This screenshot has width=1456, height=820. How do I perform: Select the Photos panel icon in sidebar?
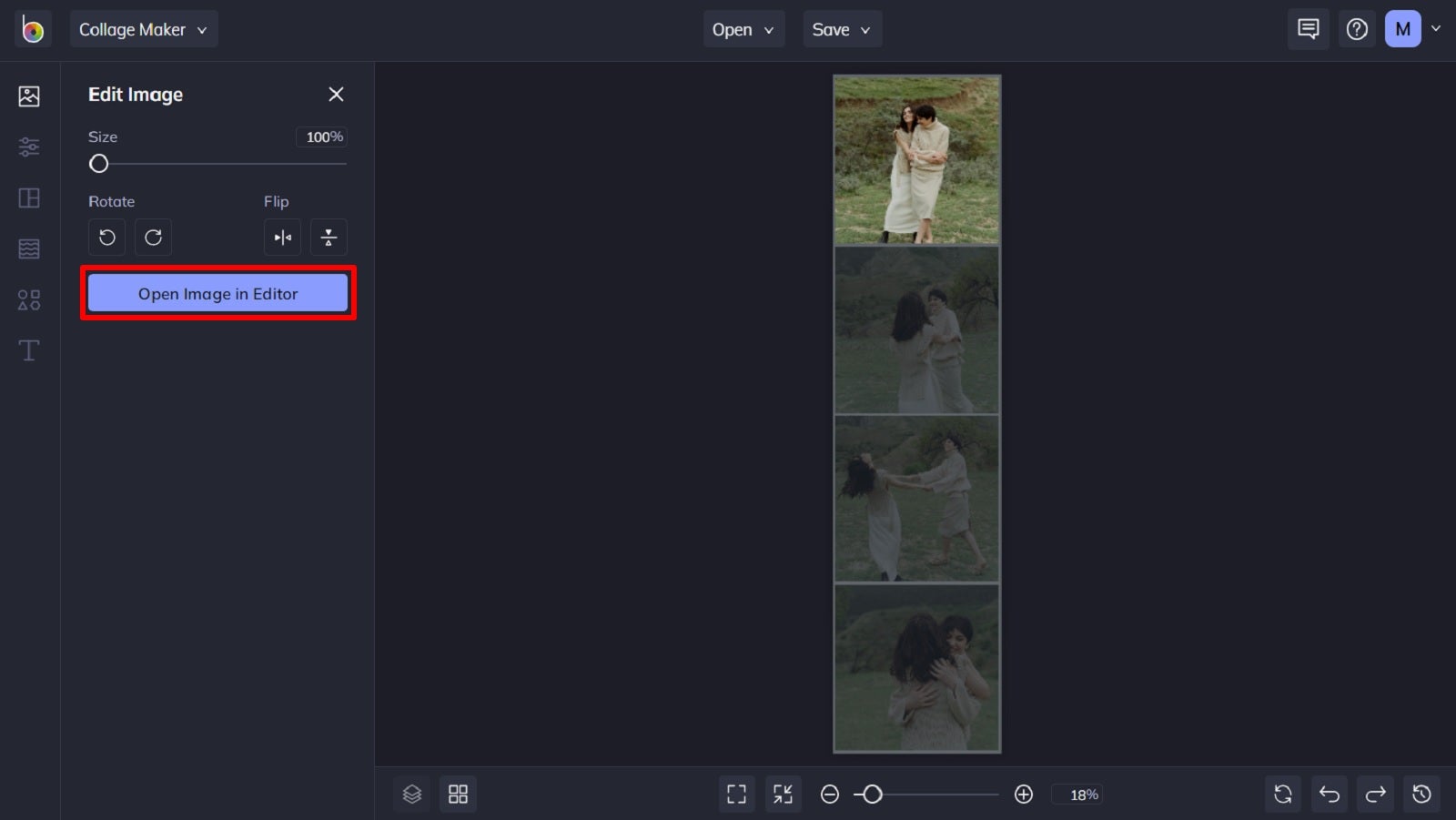pos(28,95)
